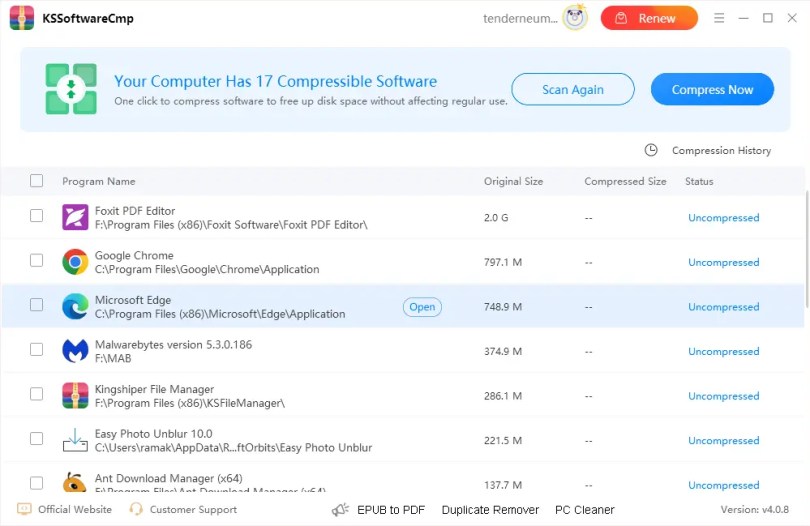
Task: Check the Malwarebytes checkbox
Action: point(36,350)
